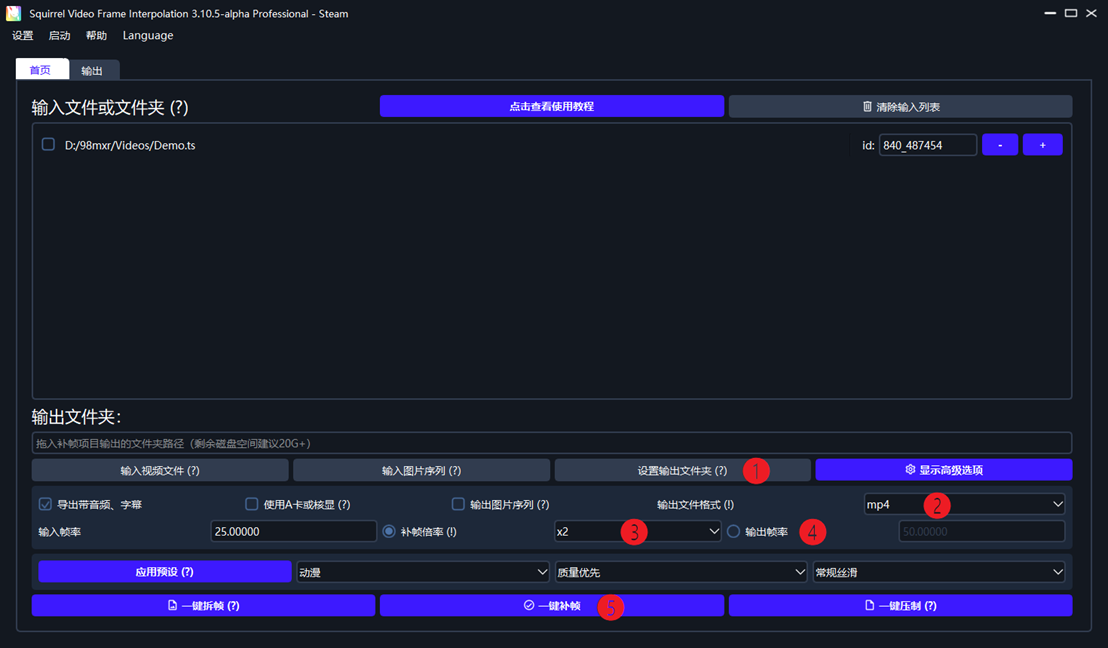Click the plus button next to id

tap(1042, 145)
